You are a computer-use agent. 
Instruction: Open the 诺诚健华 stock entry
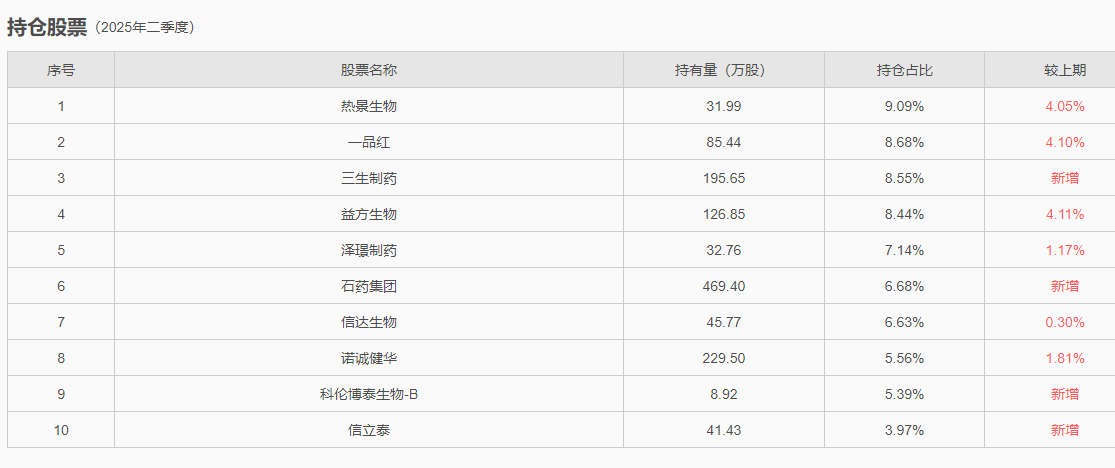[368, 358]
